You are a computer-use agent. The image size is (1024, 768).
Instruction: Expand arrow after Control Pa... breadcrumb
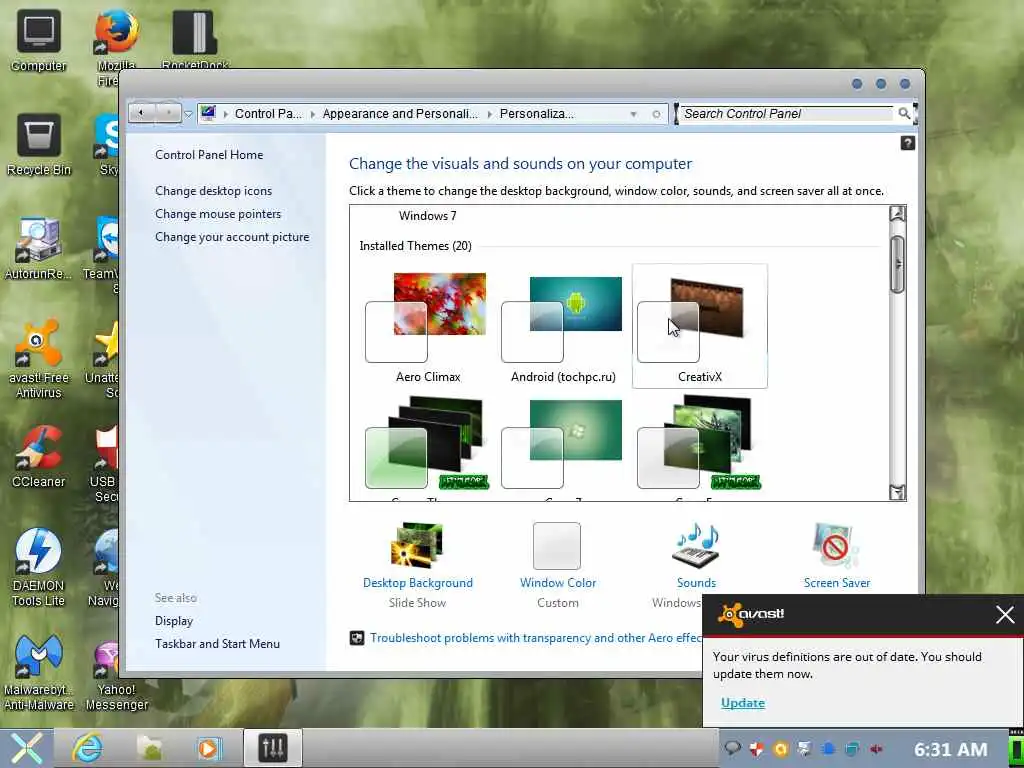click(x=313, y=114)
